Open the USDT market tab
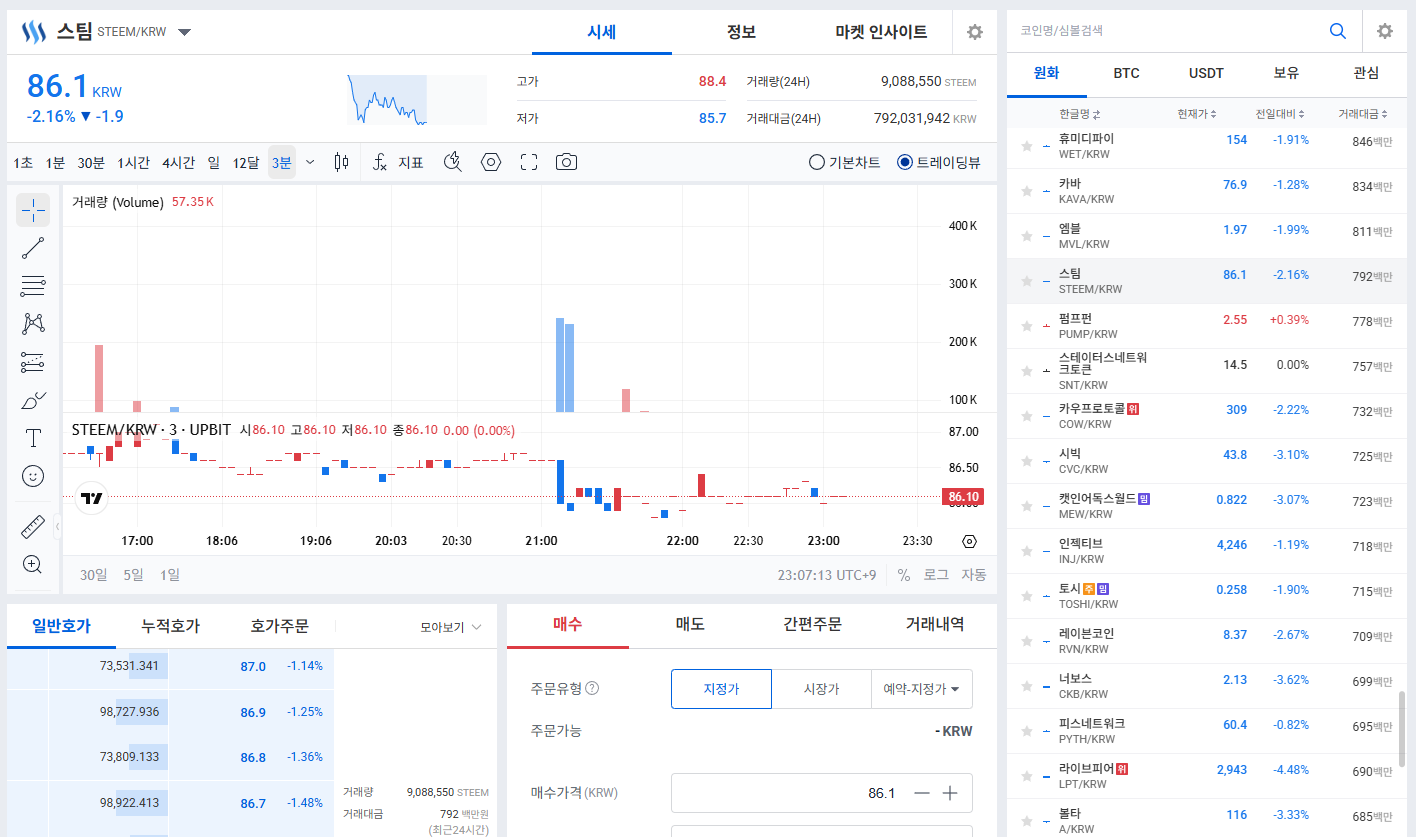Screen dimensions: 1416x837 point(1206,73)
